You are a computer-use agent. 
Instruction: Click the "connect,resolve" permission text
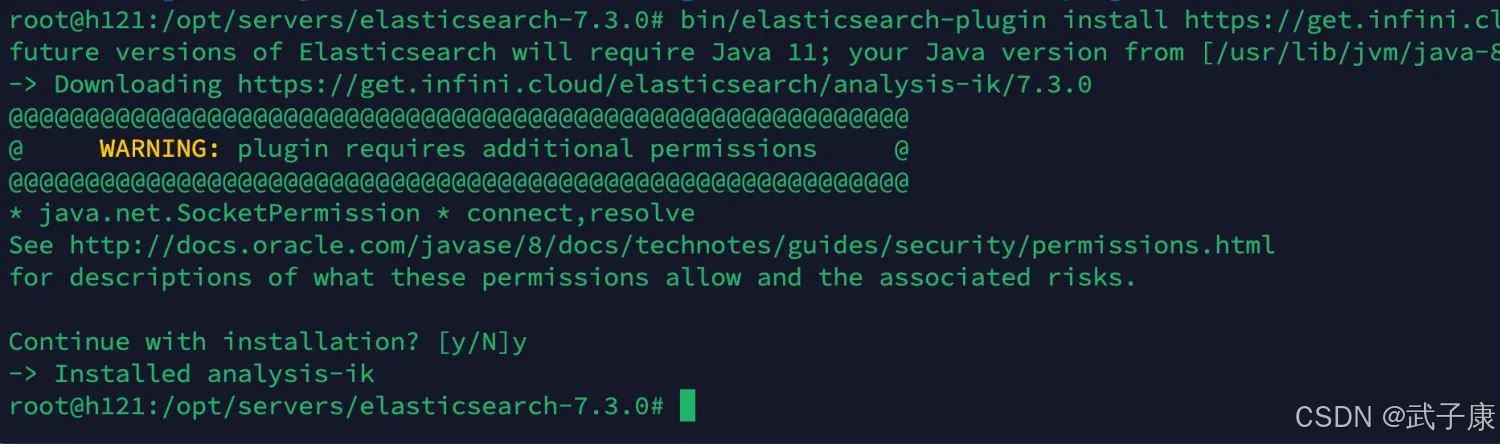pyautogui.click(x=580, y=213)
